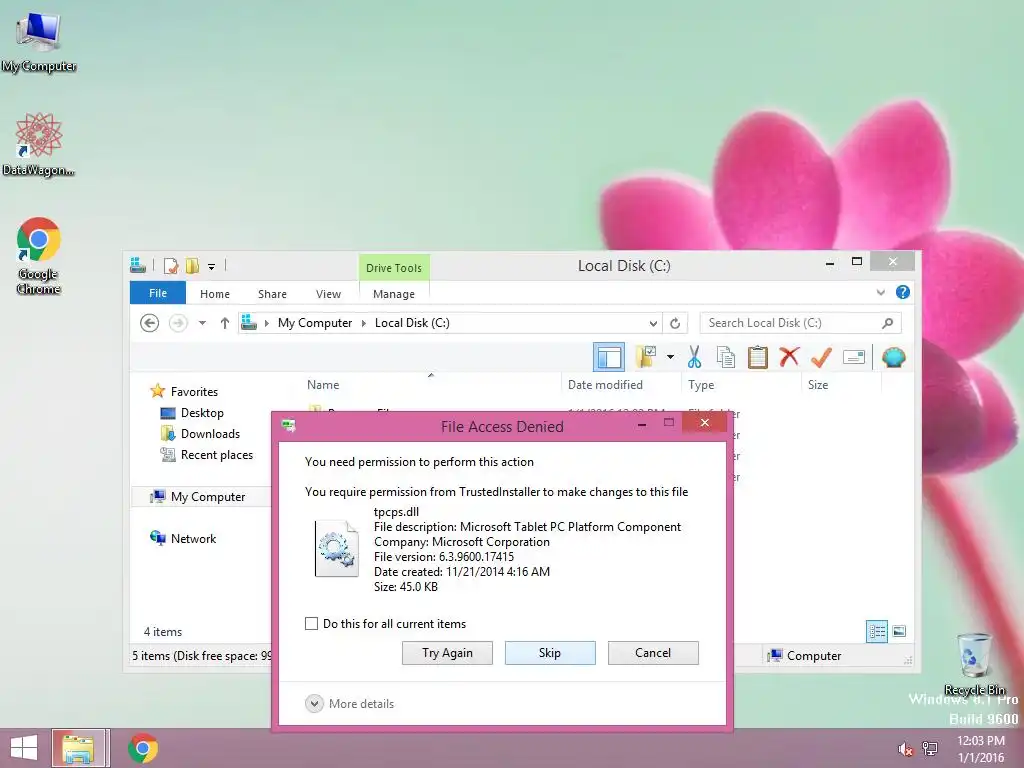Open the Home ribbon tab
1024x768 pixels.
215,294
